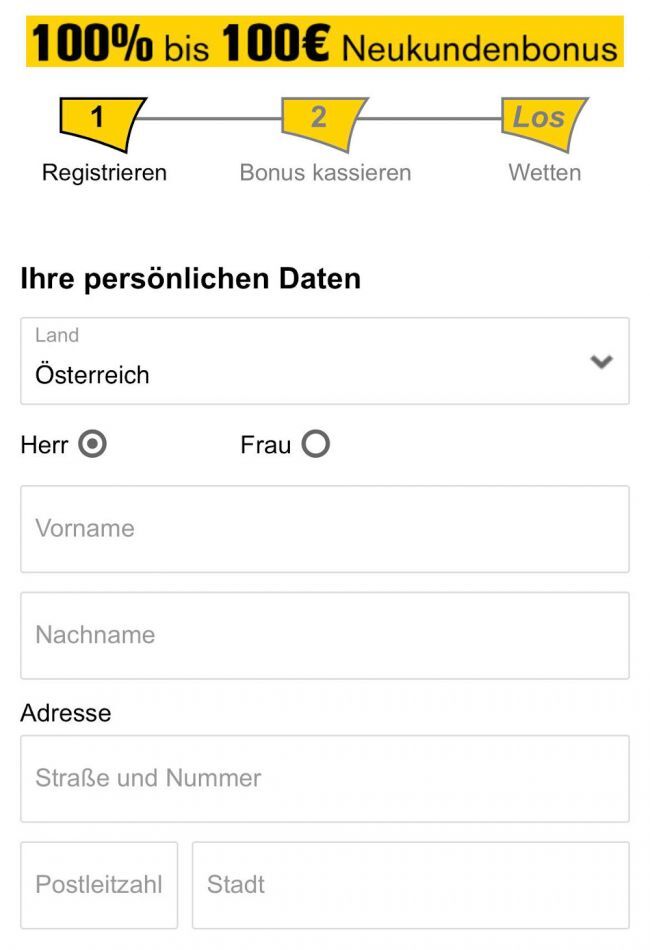650x950 pixels.
Task: Click the "Frau" text label
Action: tap(265, 445)
